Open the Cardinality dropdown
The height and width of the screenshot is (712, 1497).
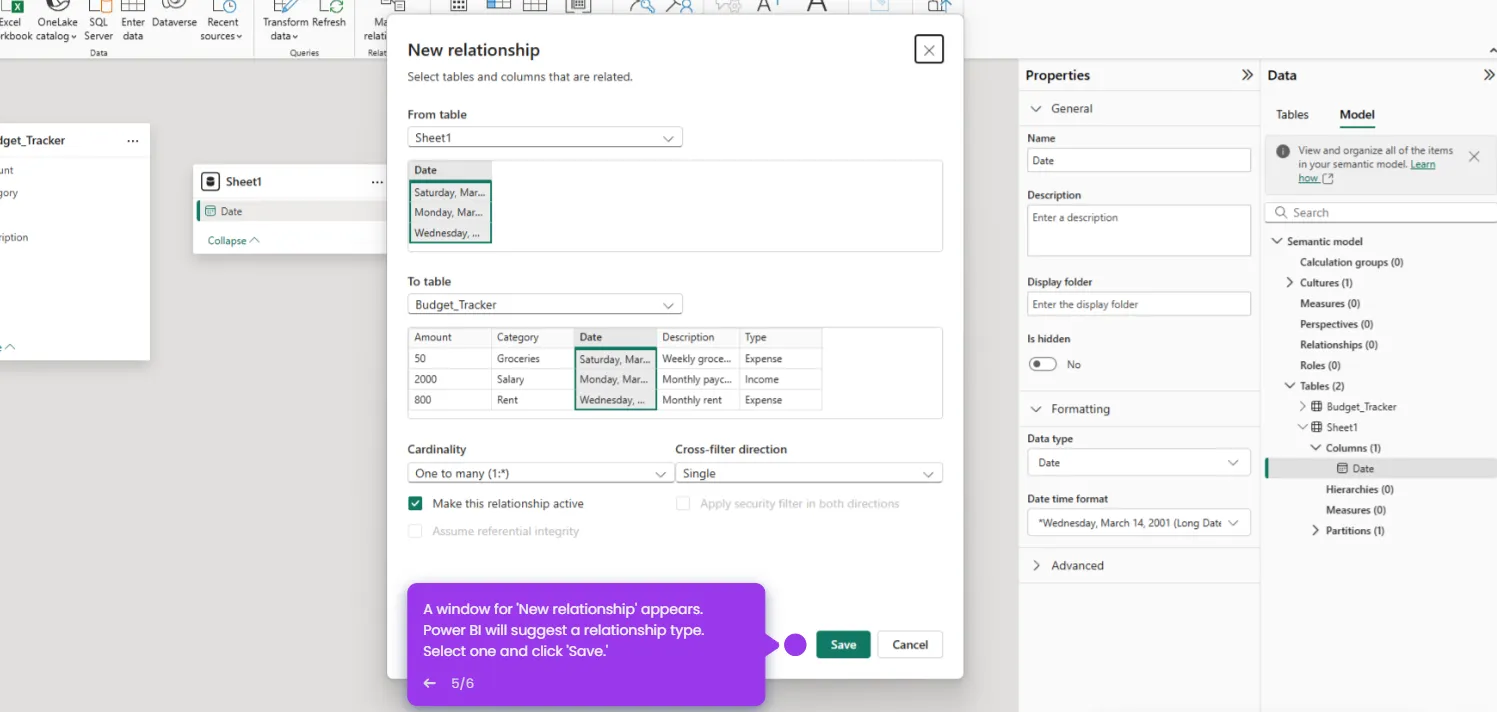click(540, 473)
